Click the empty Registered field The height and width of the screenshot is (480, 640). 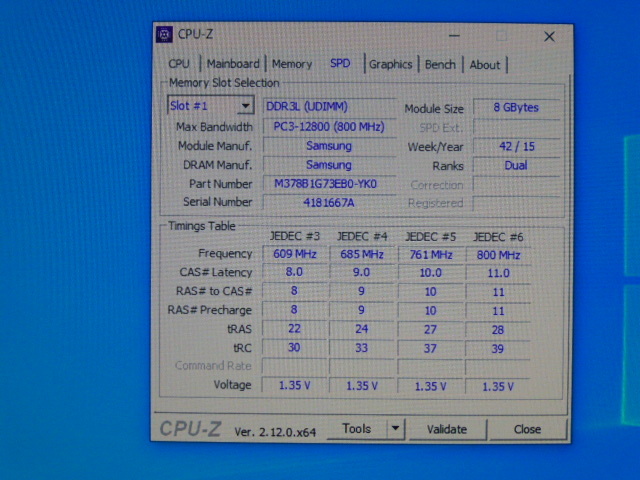coord(516,203)
